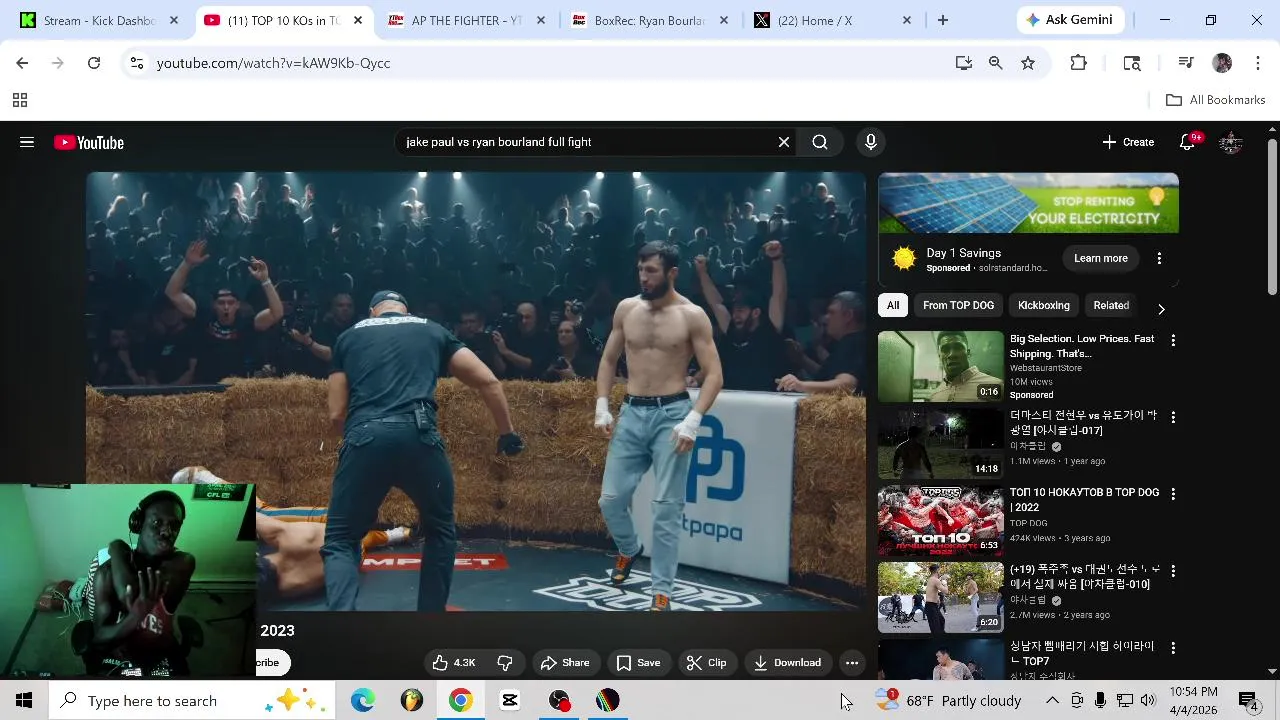The width and height of the screenshot is (1280, 720).
Task: Open the YouTube account avatar menu
Action: pos(1231,142)
